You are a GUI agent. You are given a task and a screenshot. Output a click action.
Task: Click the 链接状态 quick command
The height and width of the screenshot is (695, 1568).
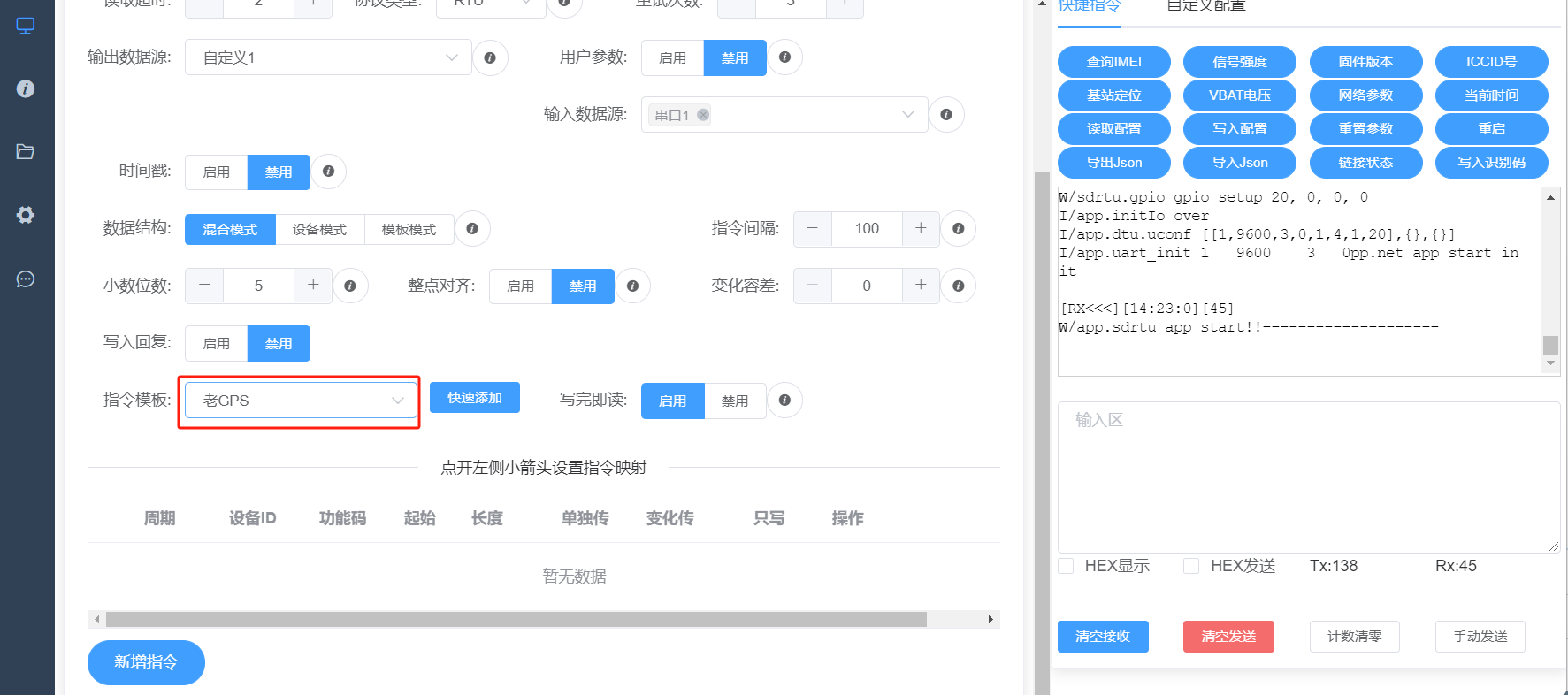coord(1365,163)
